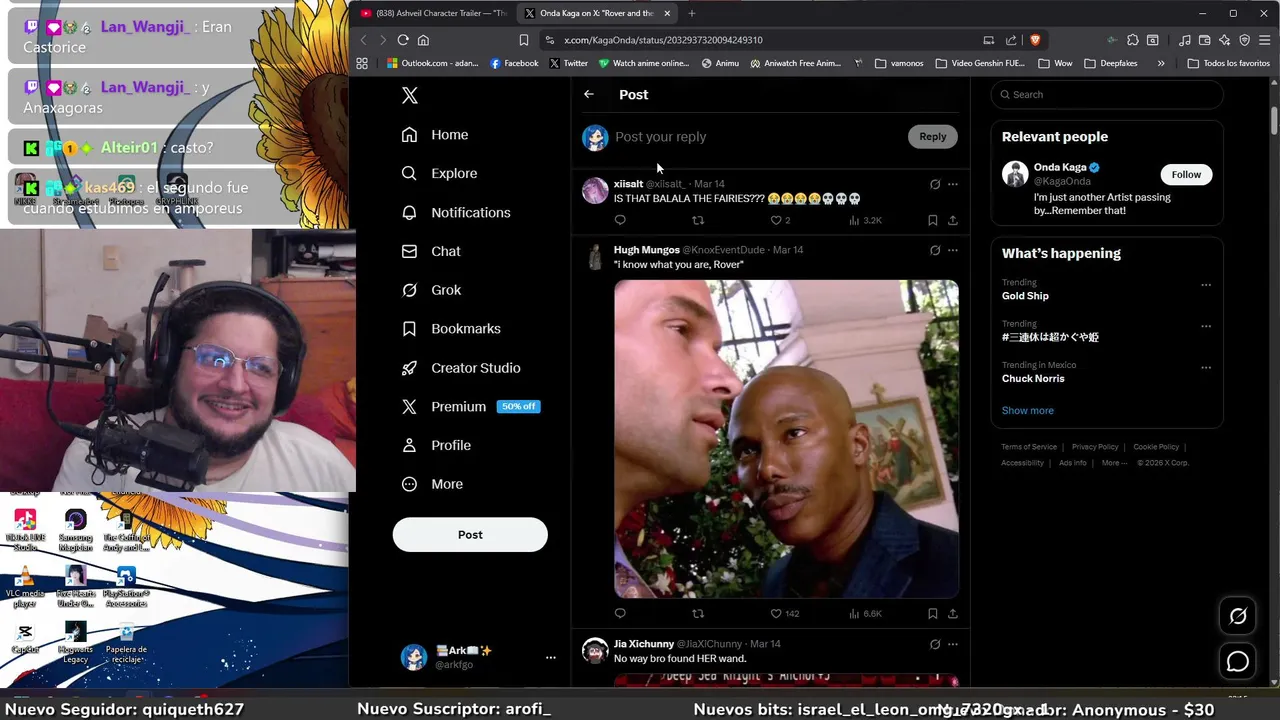
Task: Open Premium 50% off in sidebar
Action: click(470, 407)
